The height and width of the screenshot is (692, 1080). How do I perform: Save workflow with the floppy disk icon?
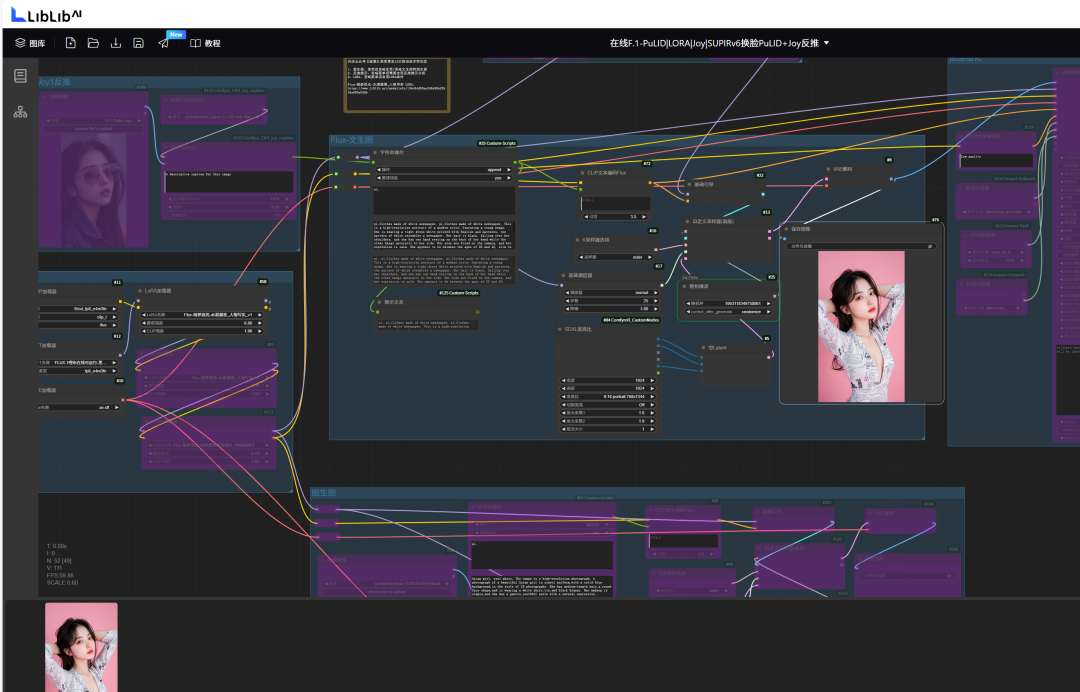tap(138, 43)
